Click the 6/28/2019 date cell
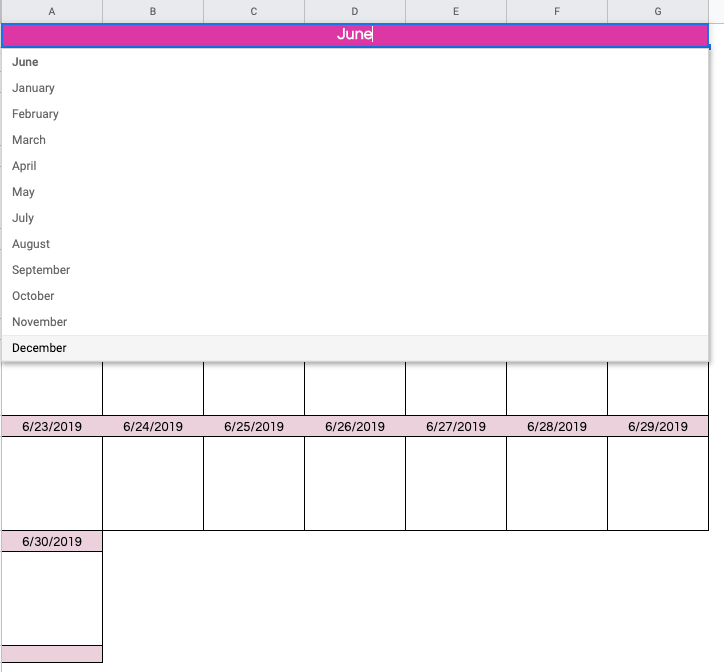The height and width of the screenshot is (672, 724). 557,426
